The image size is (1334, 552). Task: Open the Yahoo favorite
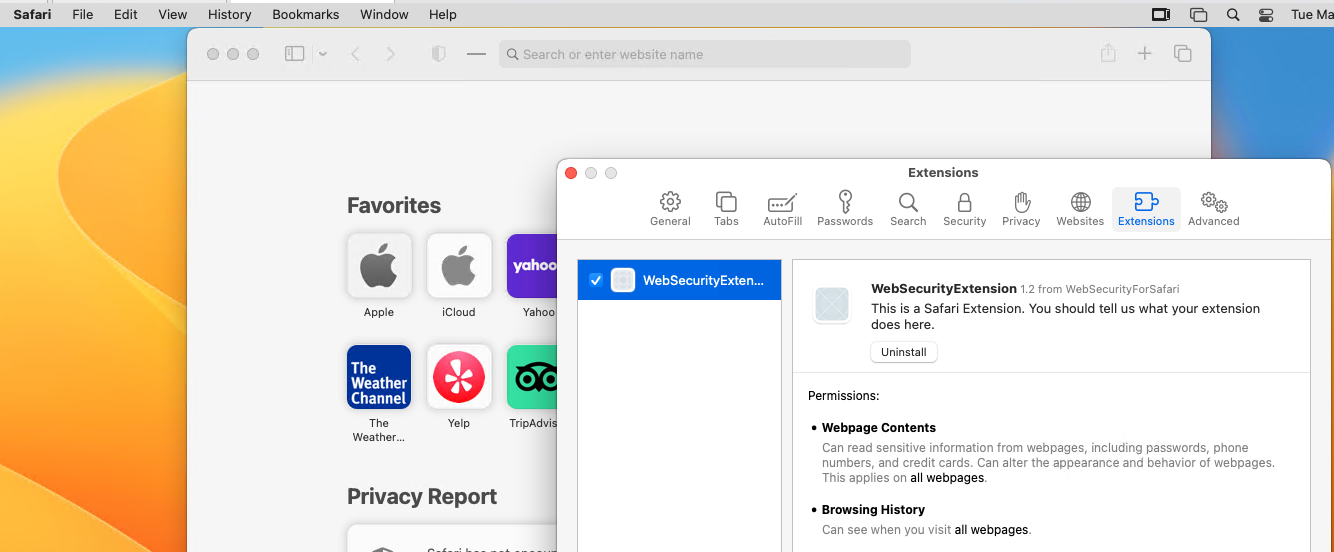(532, 276)
